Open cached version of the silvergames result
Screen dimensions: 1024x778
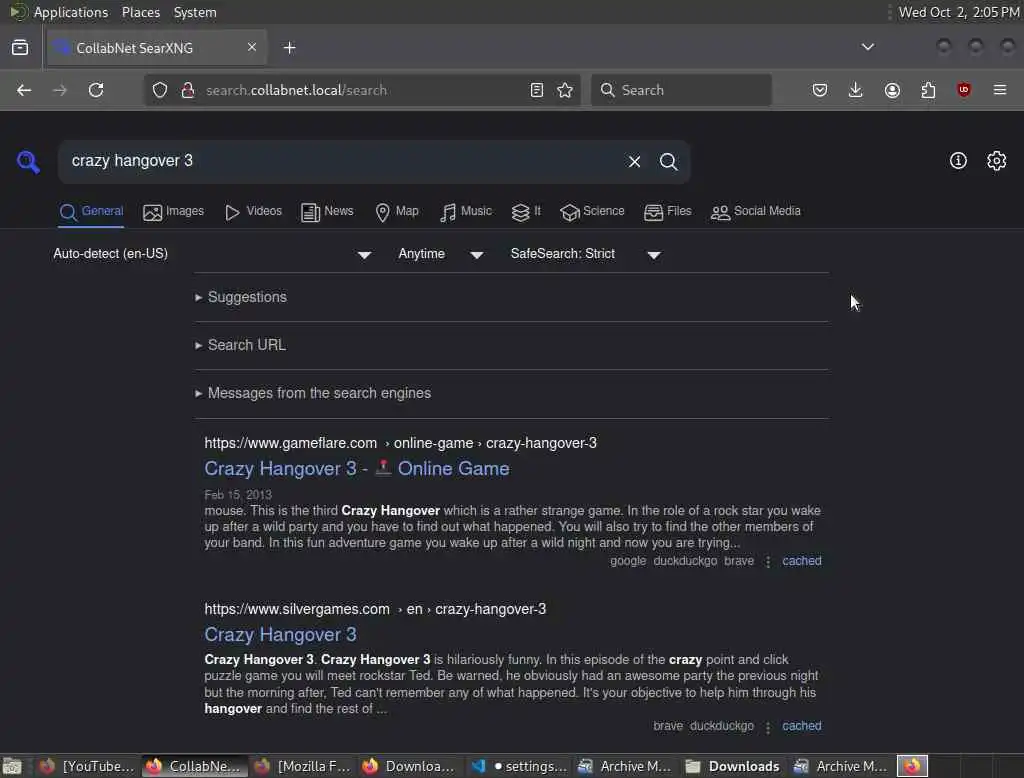(x=802, y=726)
